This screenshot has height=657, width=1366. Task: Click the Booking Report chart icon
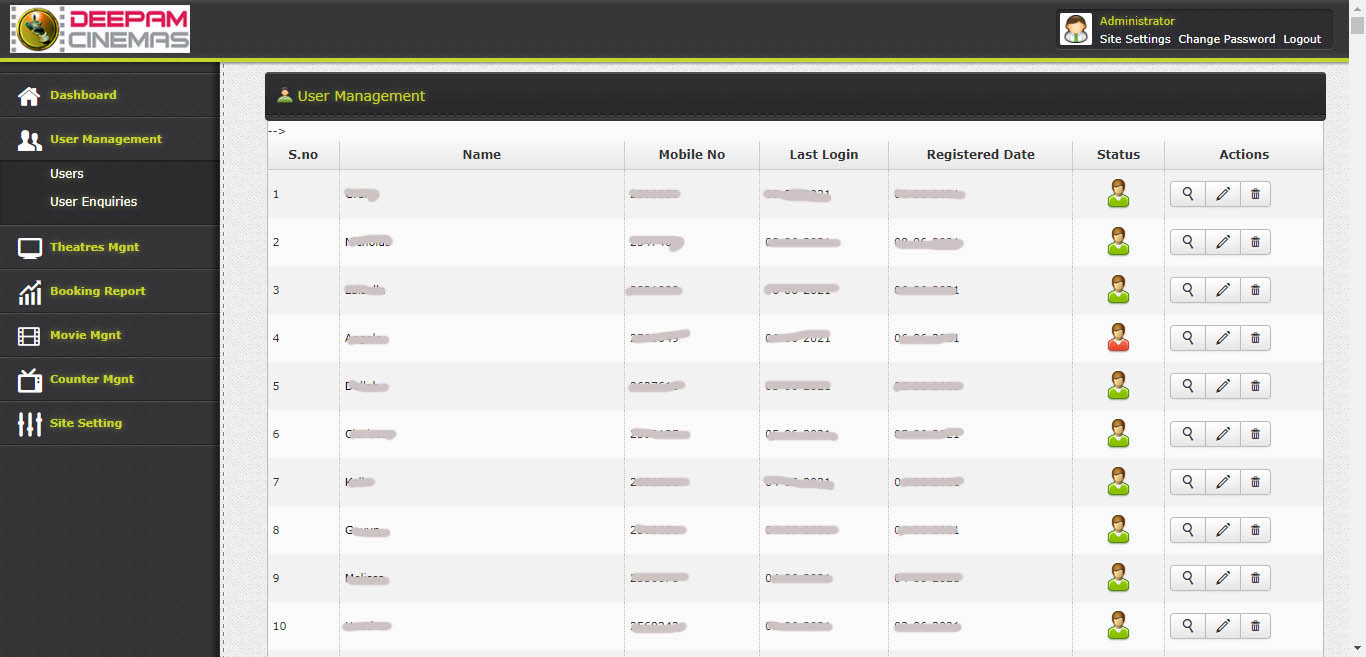(x=30, y=292)
